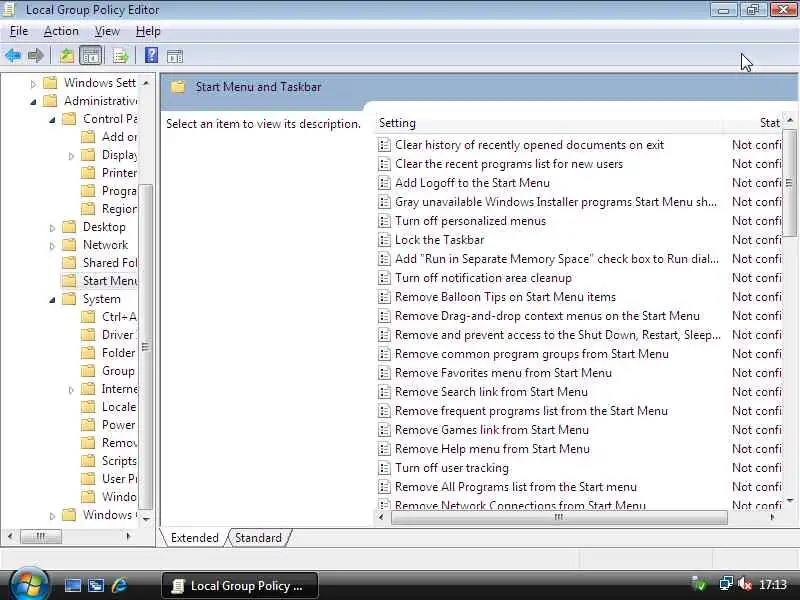Click scroll-down arrow of settings list
Viewport: 800px width, 600px height.
coord(790,501)
